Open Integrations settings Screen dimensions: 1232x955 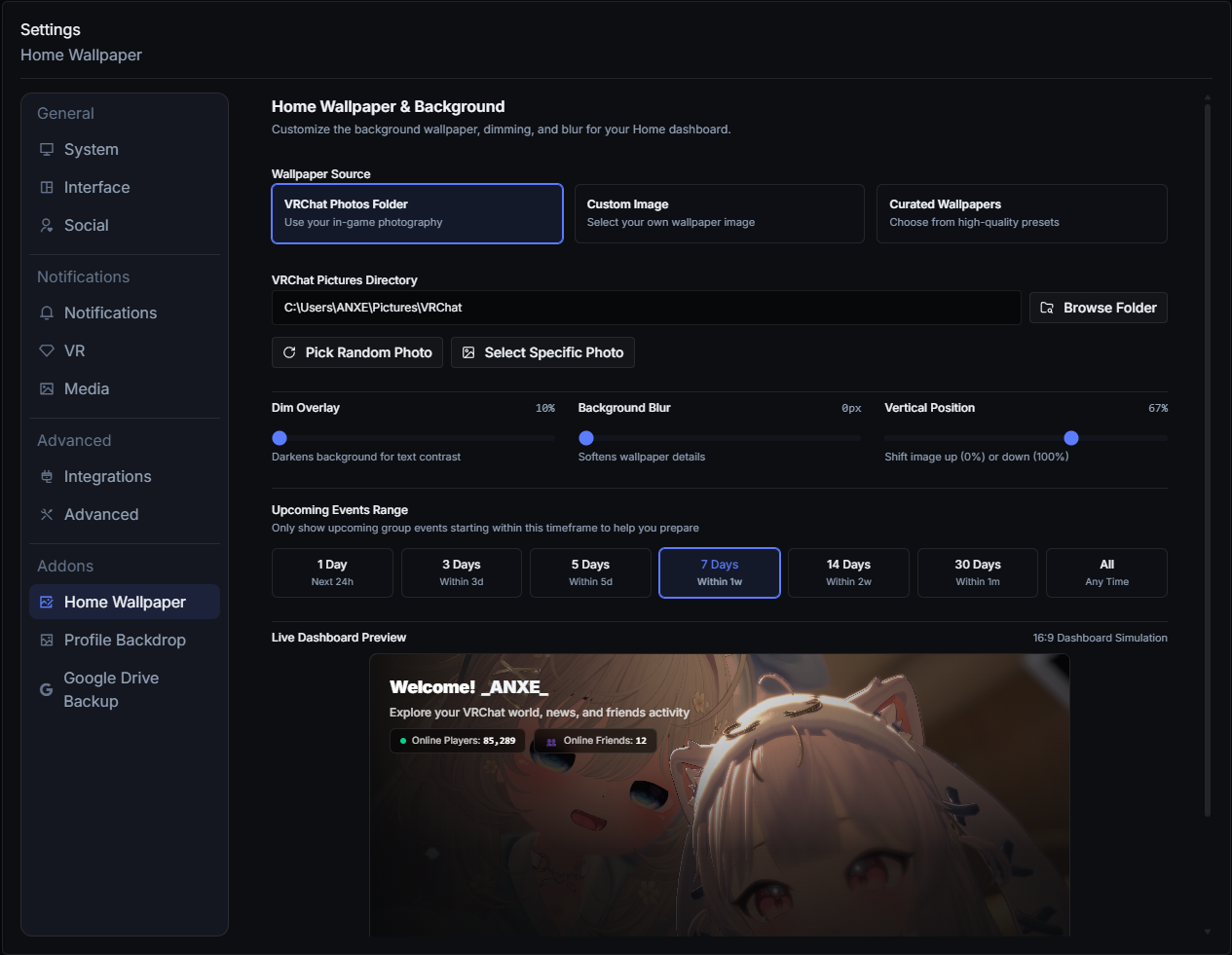125,476
